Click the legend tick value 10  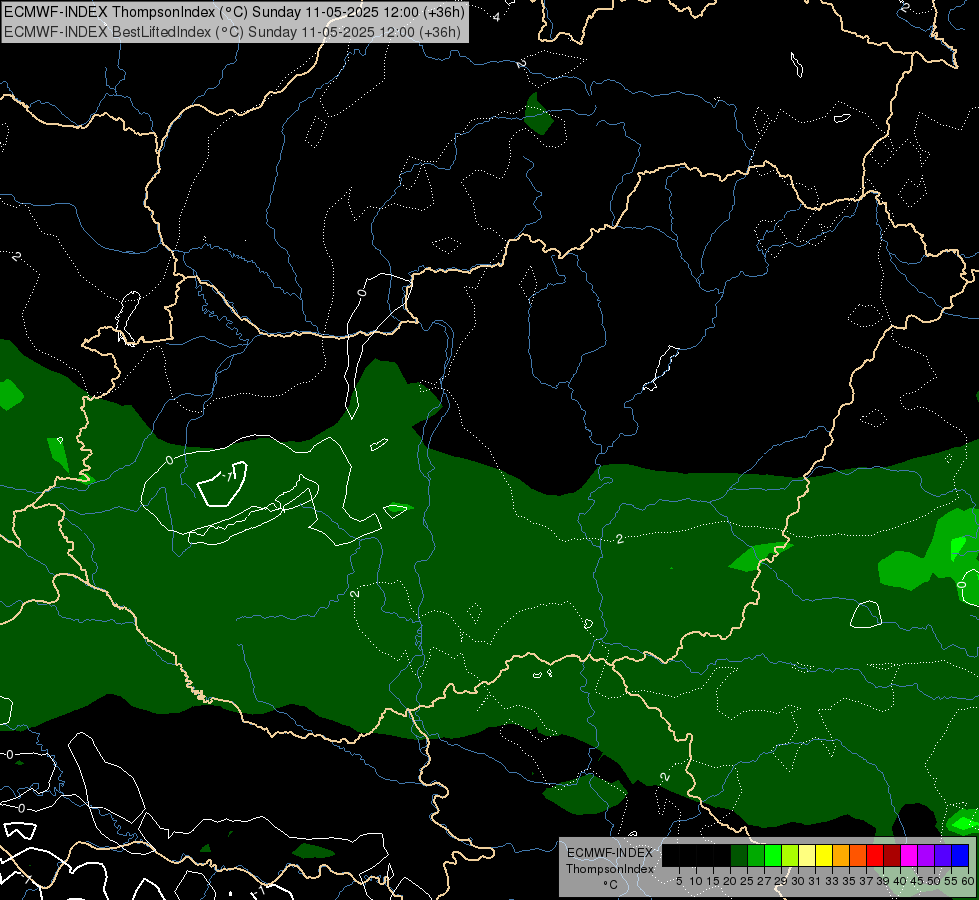[696, 881]
